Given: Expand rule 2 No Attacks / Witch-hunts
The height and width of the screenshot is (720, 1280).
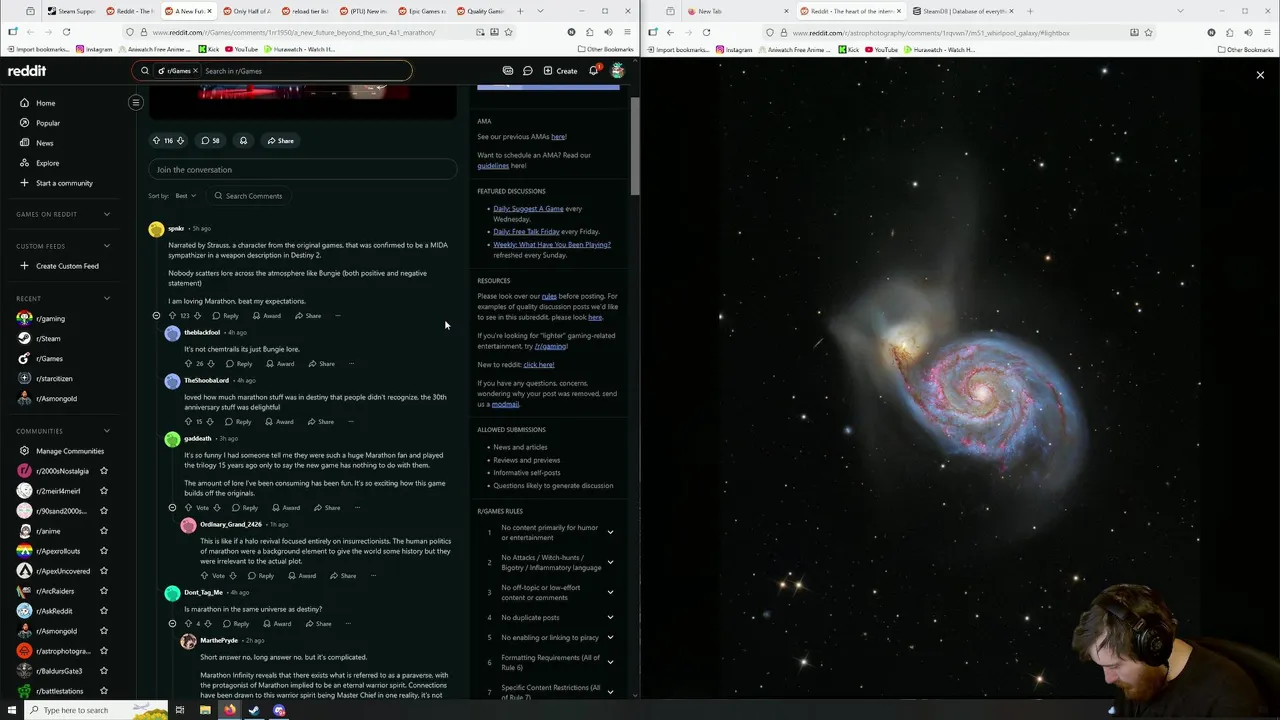Looking at the screenshot, I should [x=610, y=562].
